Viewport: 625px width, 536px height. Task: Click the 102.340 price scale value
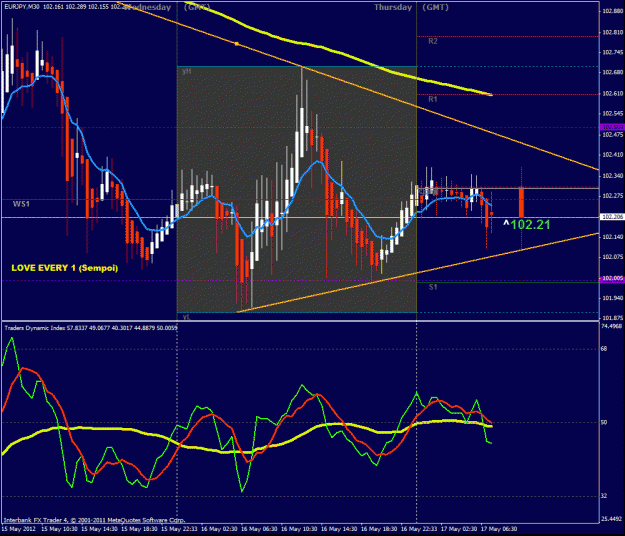(x=613, y=176)
